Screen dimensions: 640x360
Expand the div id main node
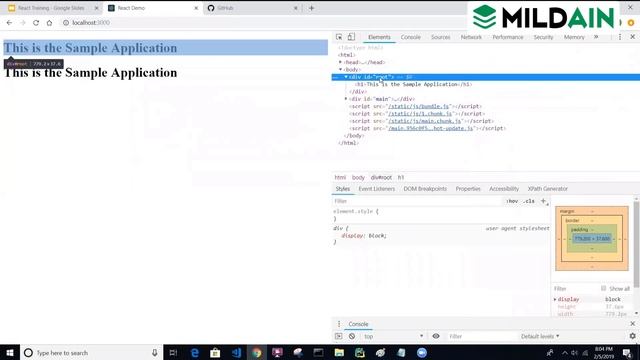(x=346, y=99)
